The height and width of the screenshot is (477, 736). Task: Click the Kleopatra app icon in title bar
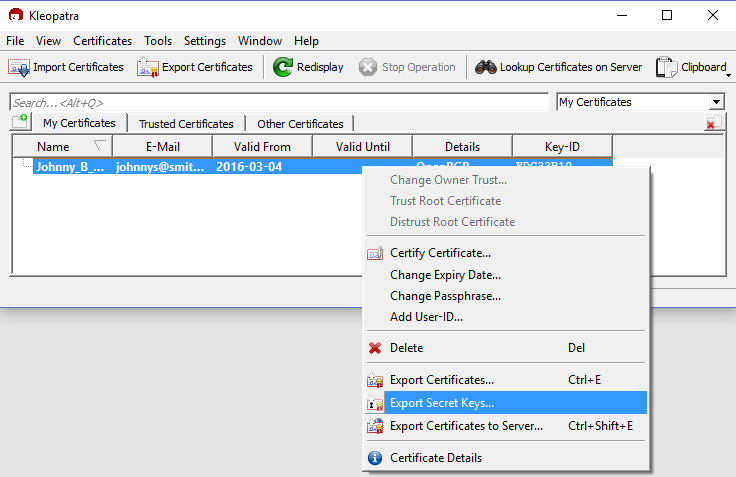pos(16,15)
